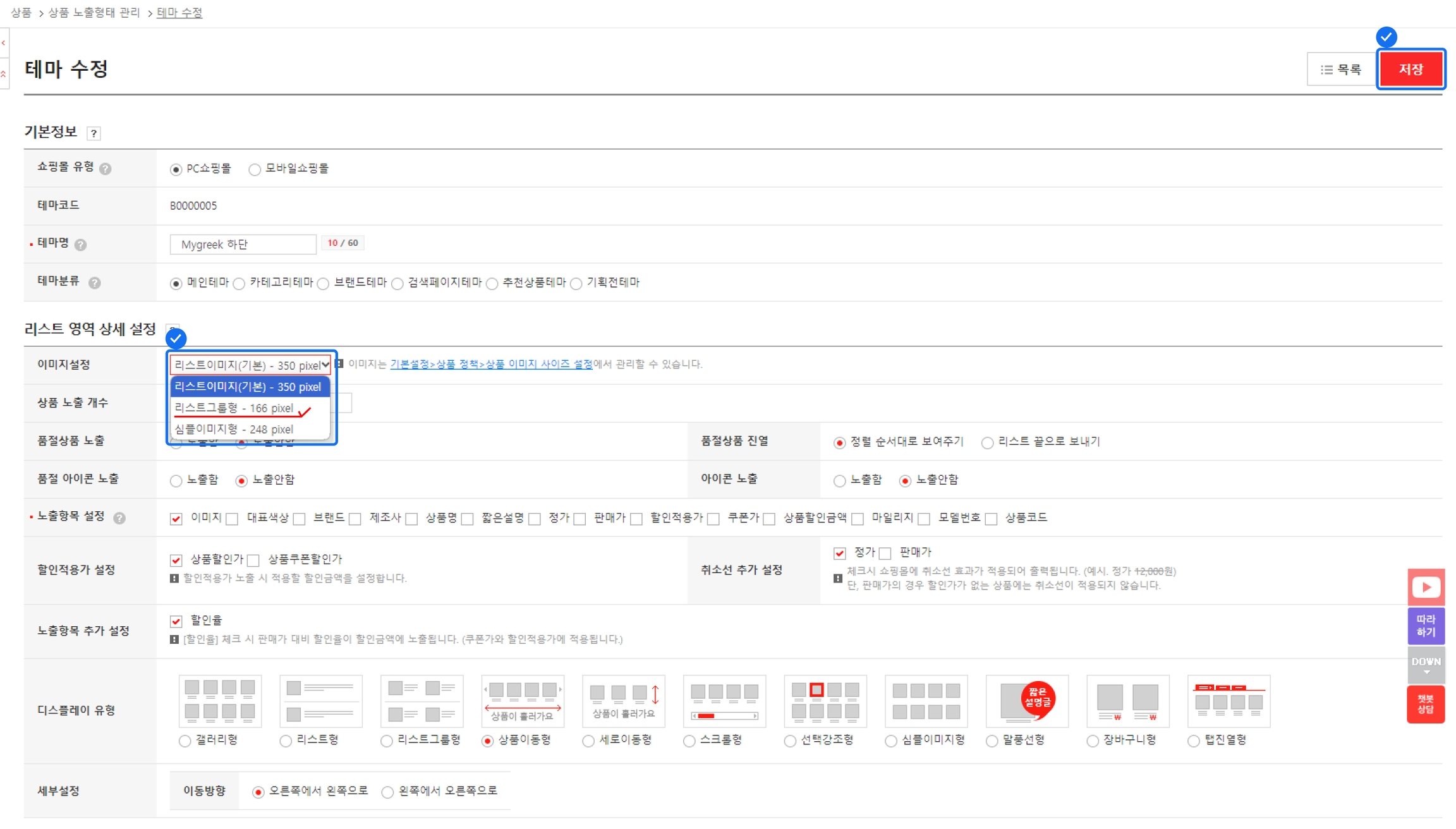Click the 테마명 text input field
The width and height of the screenshot is (1456, 829).
pyautogui.click(x=243, y=244)
